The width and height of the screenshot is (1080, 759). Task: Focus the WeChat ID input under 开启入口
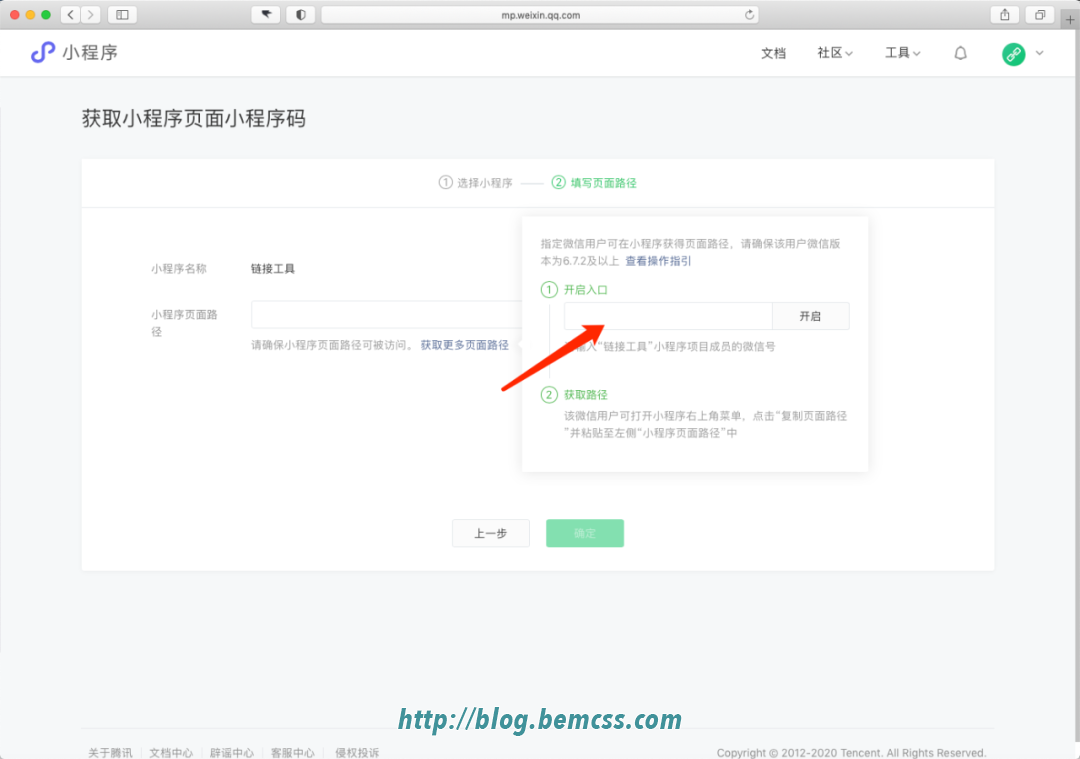point(668,316)
